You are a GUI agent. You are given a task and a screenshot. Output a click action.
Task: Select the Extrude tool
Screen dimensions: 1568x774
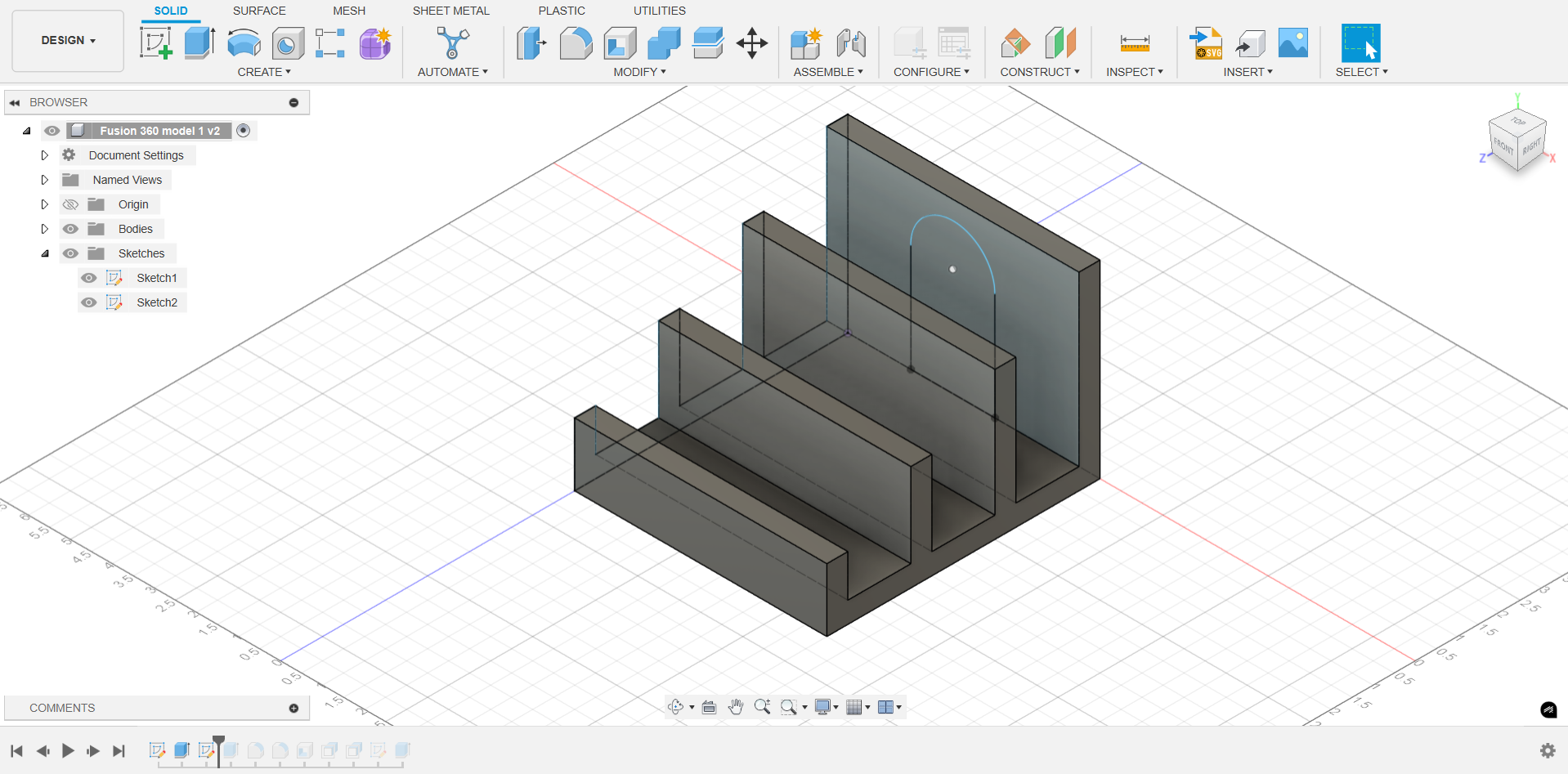[x=199, y=43]
